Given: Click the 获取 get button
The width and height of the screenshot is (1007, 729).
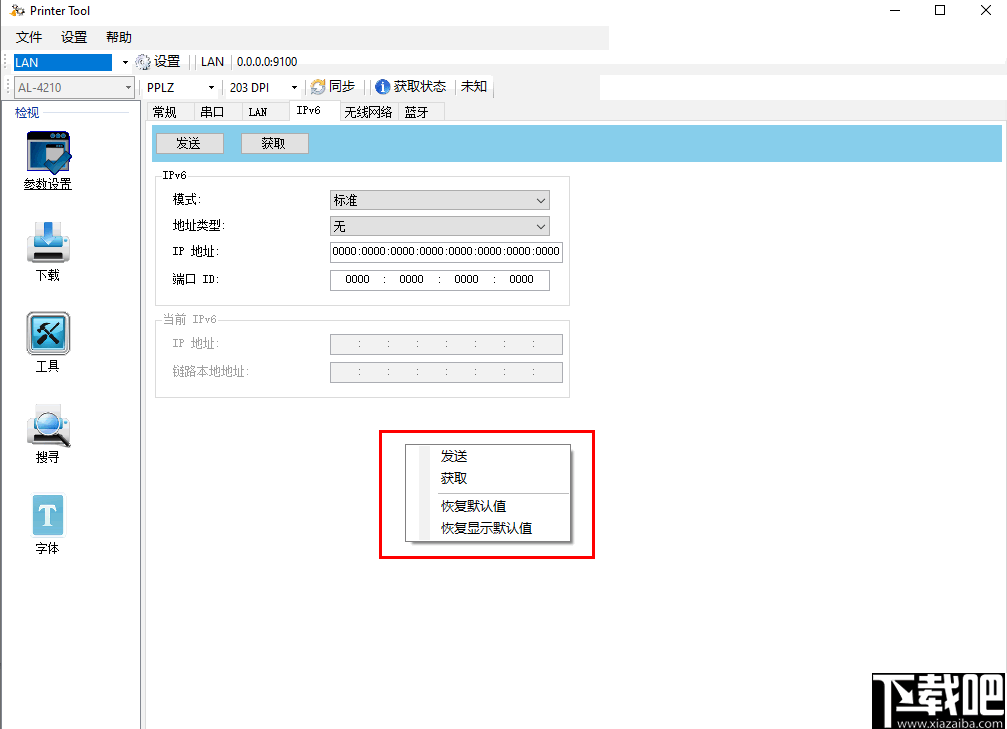Looking at the screenshot, I should click(x=274, y=142).
